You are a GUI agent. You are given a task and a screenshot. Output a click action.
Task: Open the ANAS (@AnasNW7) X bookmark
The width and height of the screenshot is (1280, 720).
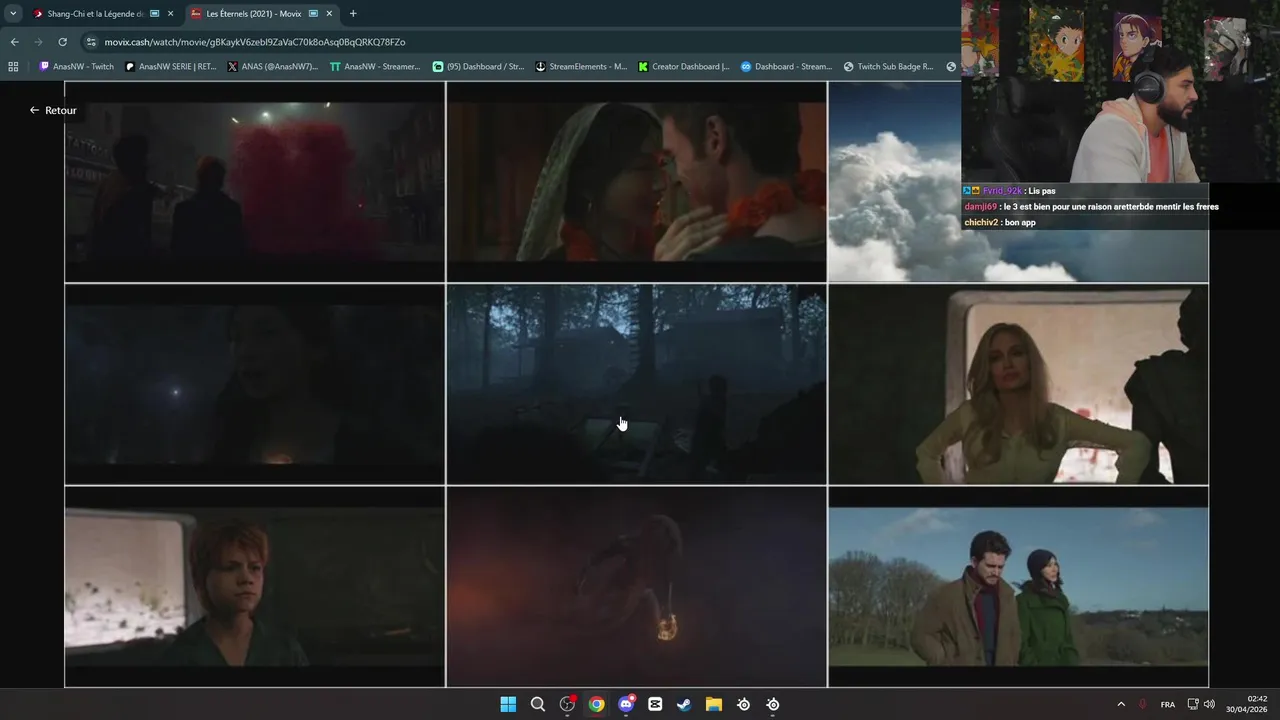(273, 67)
